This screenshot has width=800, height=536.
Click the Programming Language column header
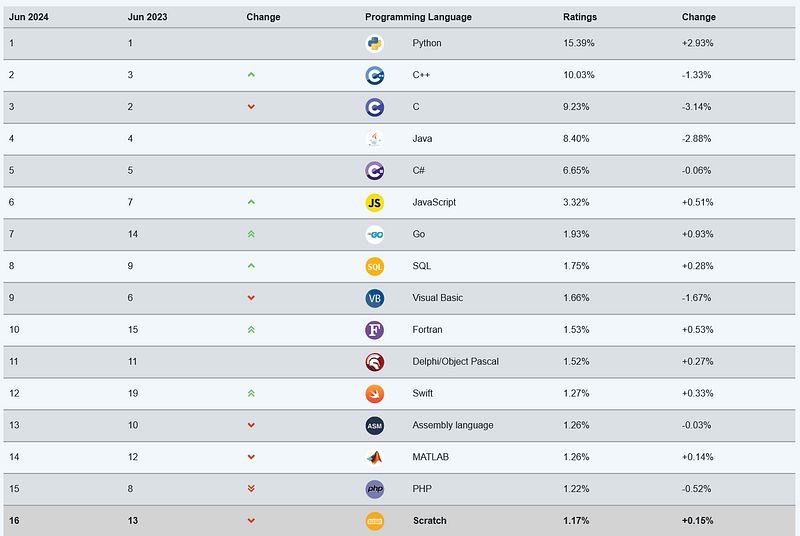tap(418, 17)
